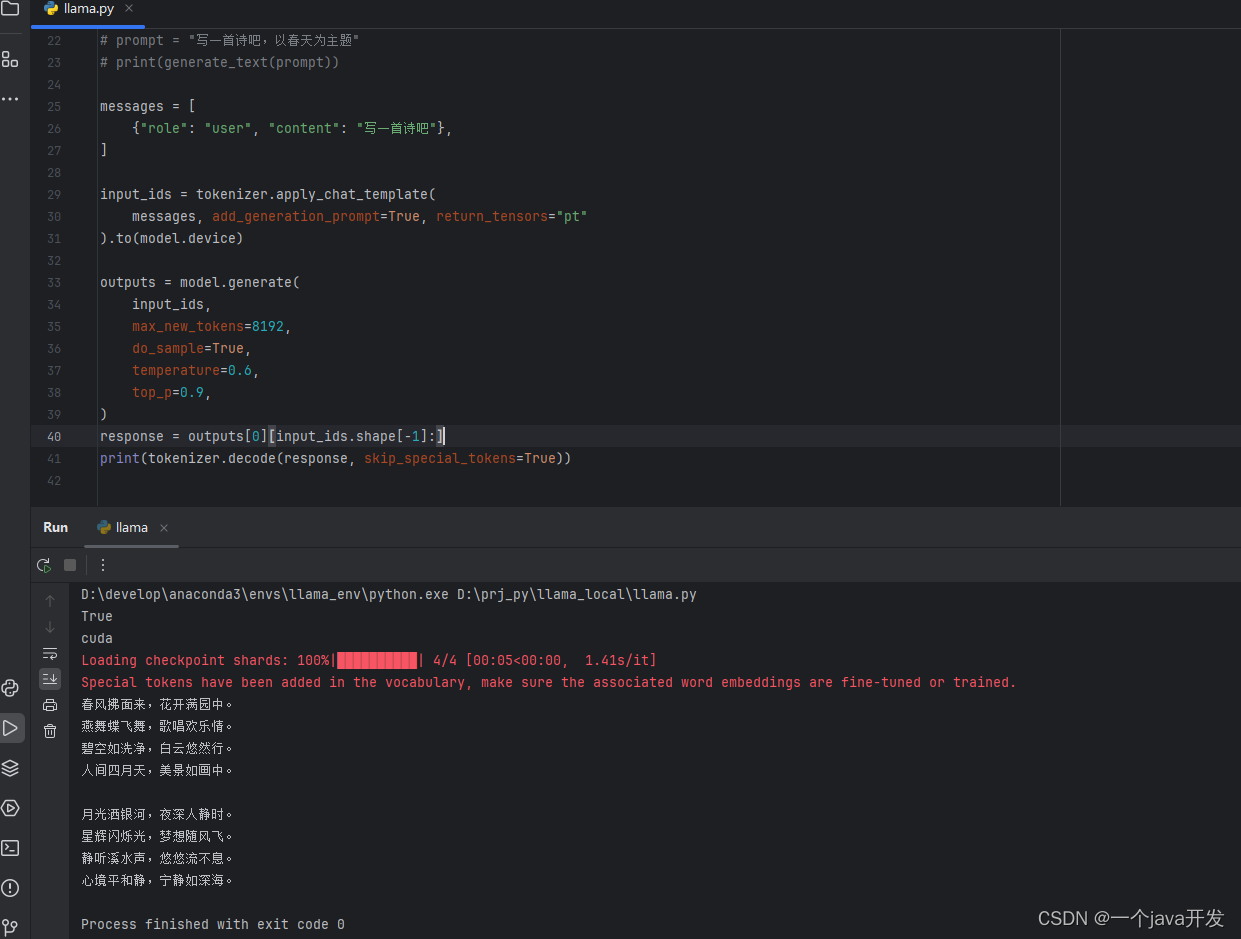Open the Structure tool window icon
1241x939 pixels.
10,60
